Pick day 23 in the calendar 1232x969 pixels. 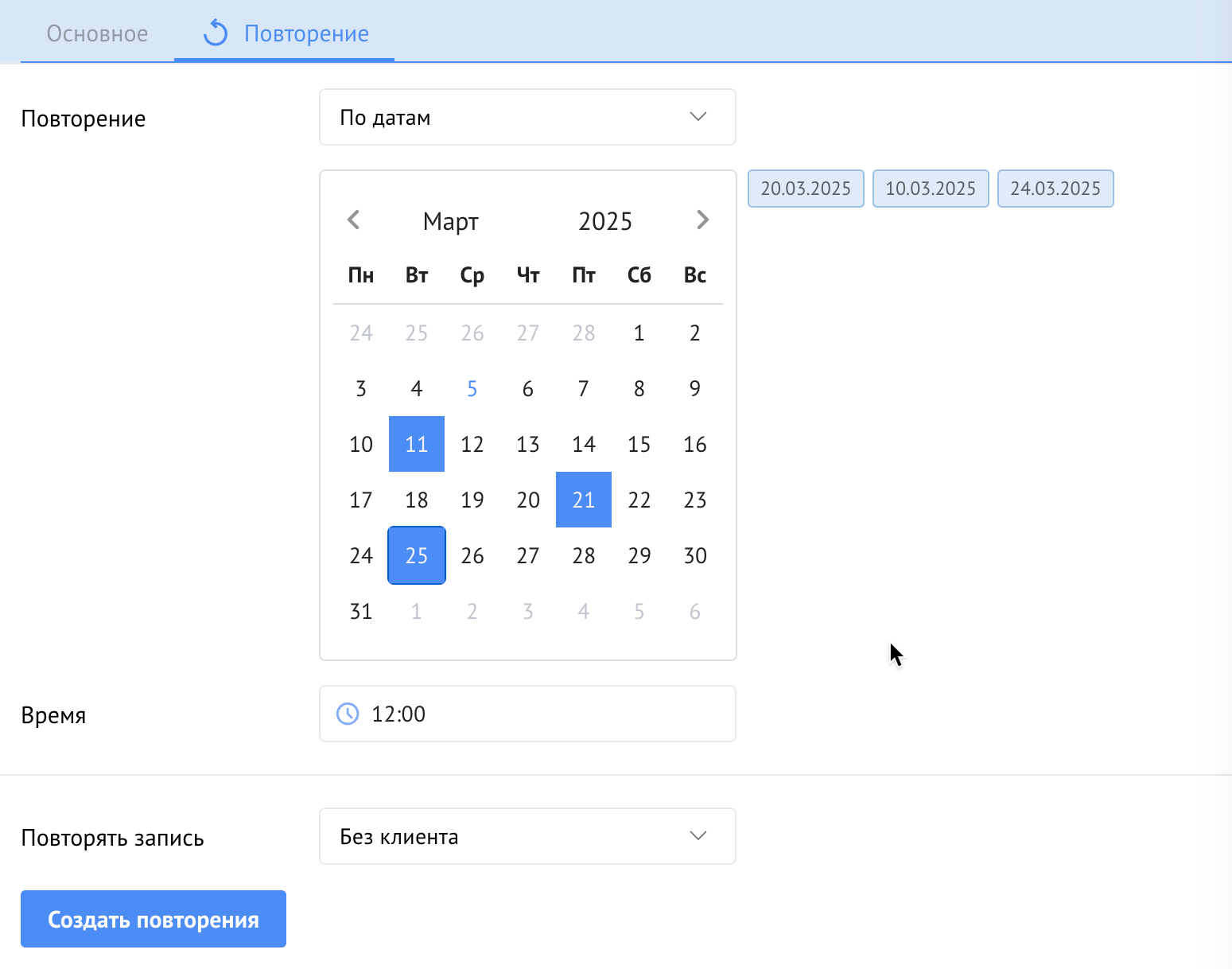695,500
